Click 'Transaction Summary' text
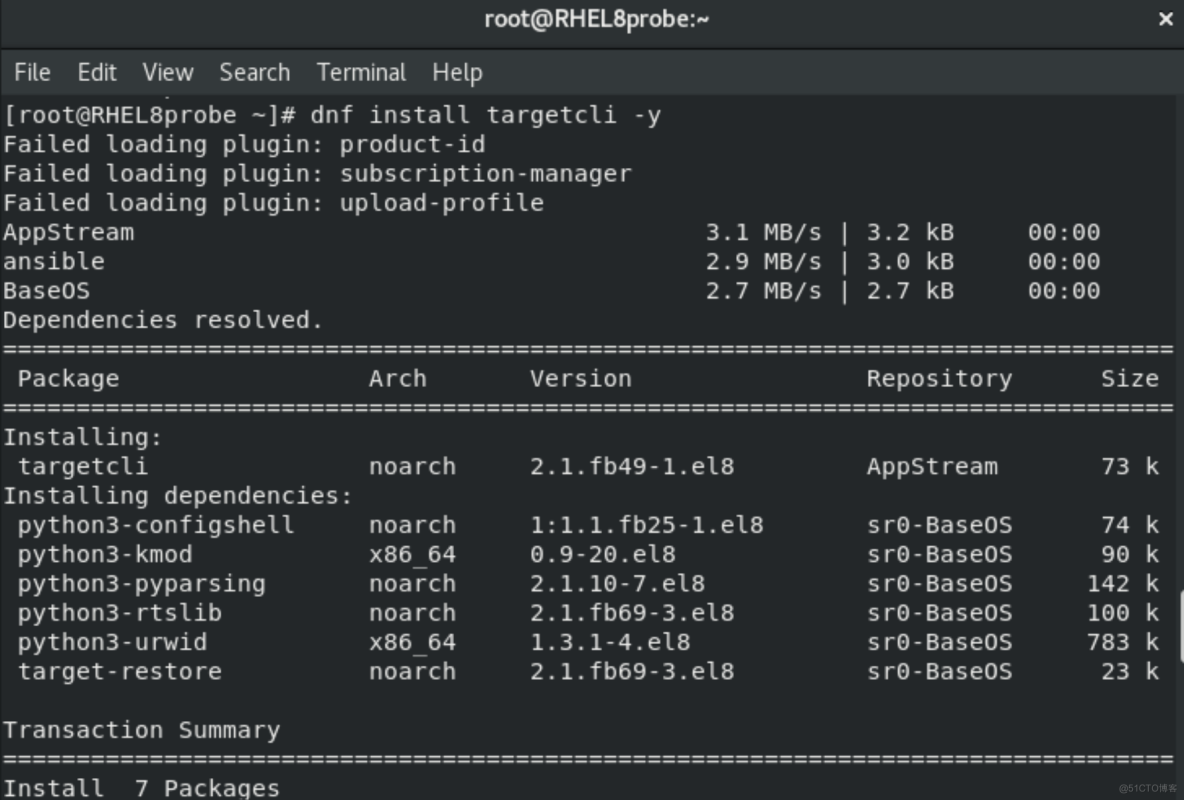 pyautogui.click(x=141, y=731)
